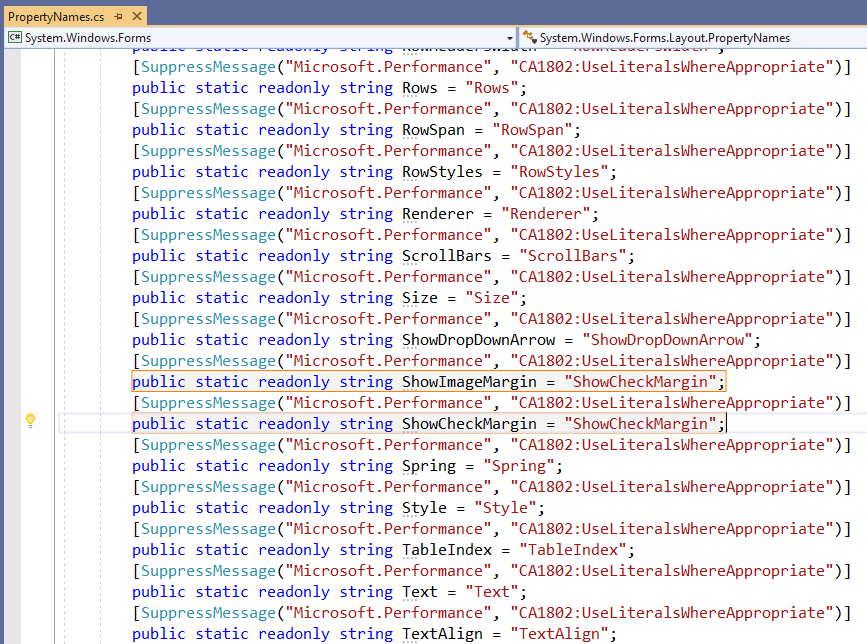Click the identifier ShowCheckMargin field name
This screenshot has height=644, width=867.
[x=469, y=423]
